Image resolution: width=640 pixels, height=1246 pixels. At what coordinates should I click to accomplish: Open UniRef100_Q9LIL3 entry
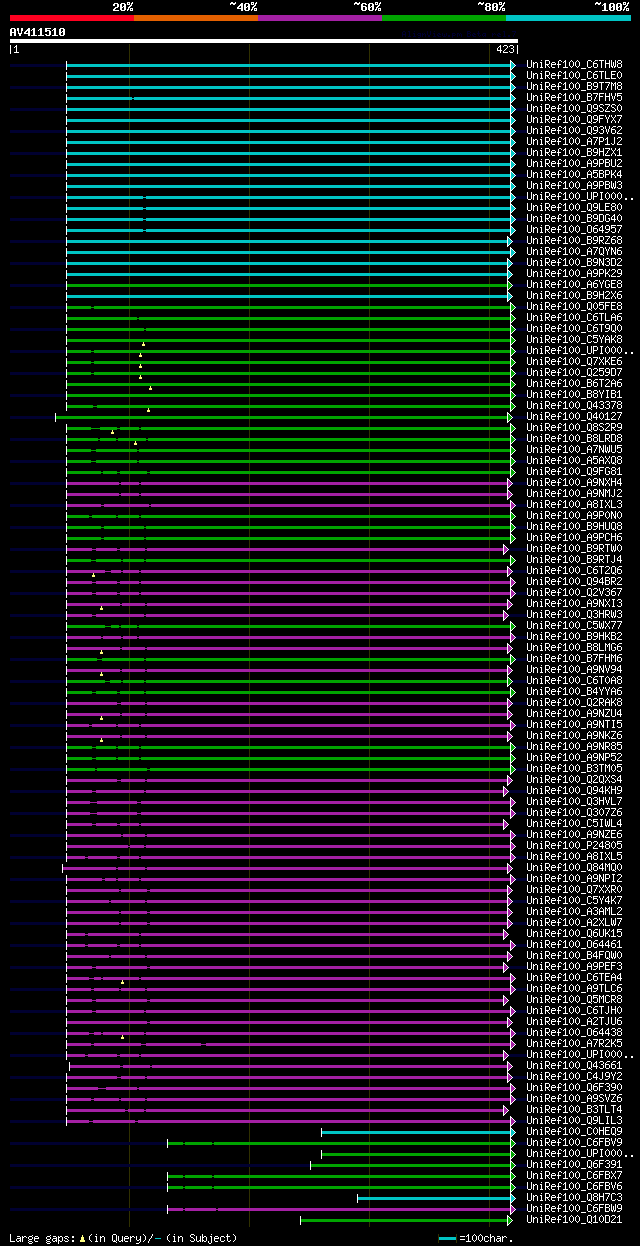574,1120
